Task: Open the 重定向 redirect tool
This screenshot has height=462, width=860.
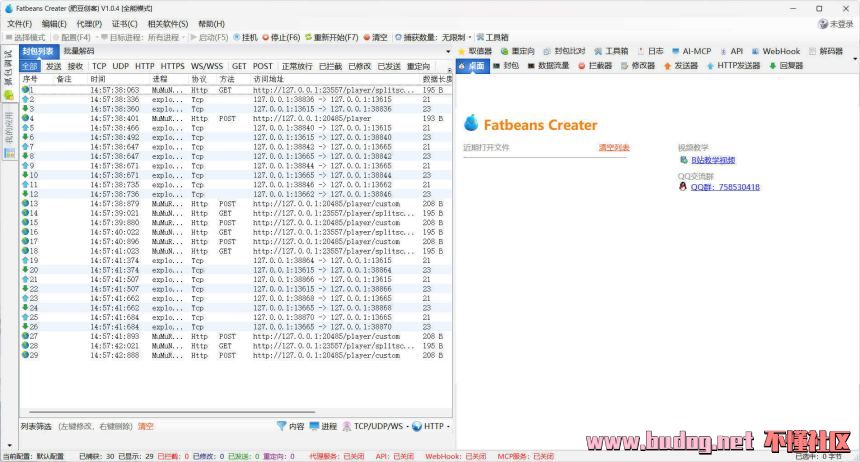Action: click(518, 51)
